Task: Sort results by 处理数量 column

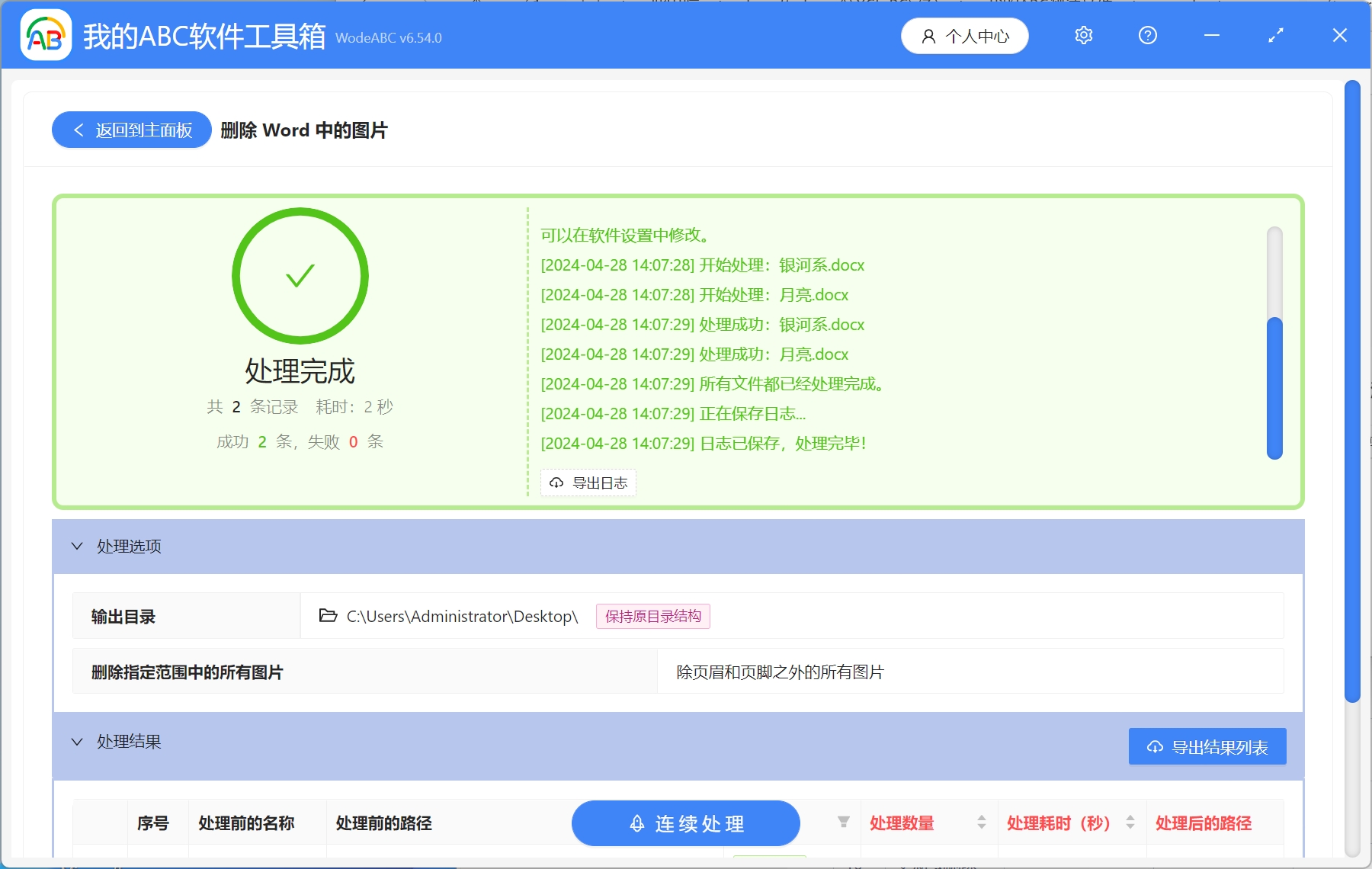Action: pos(982,823)
